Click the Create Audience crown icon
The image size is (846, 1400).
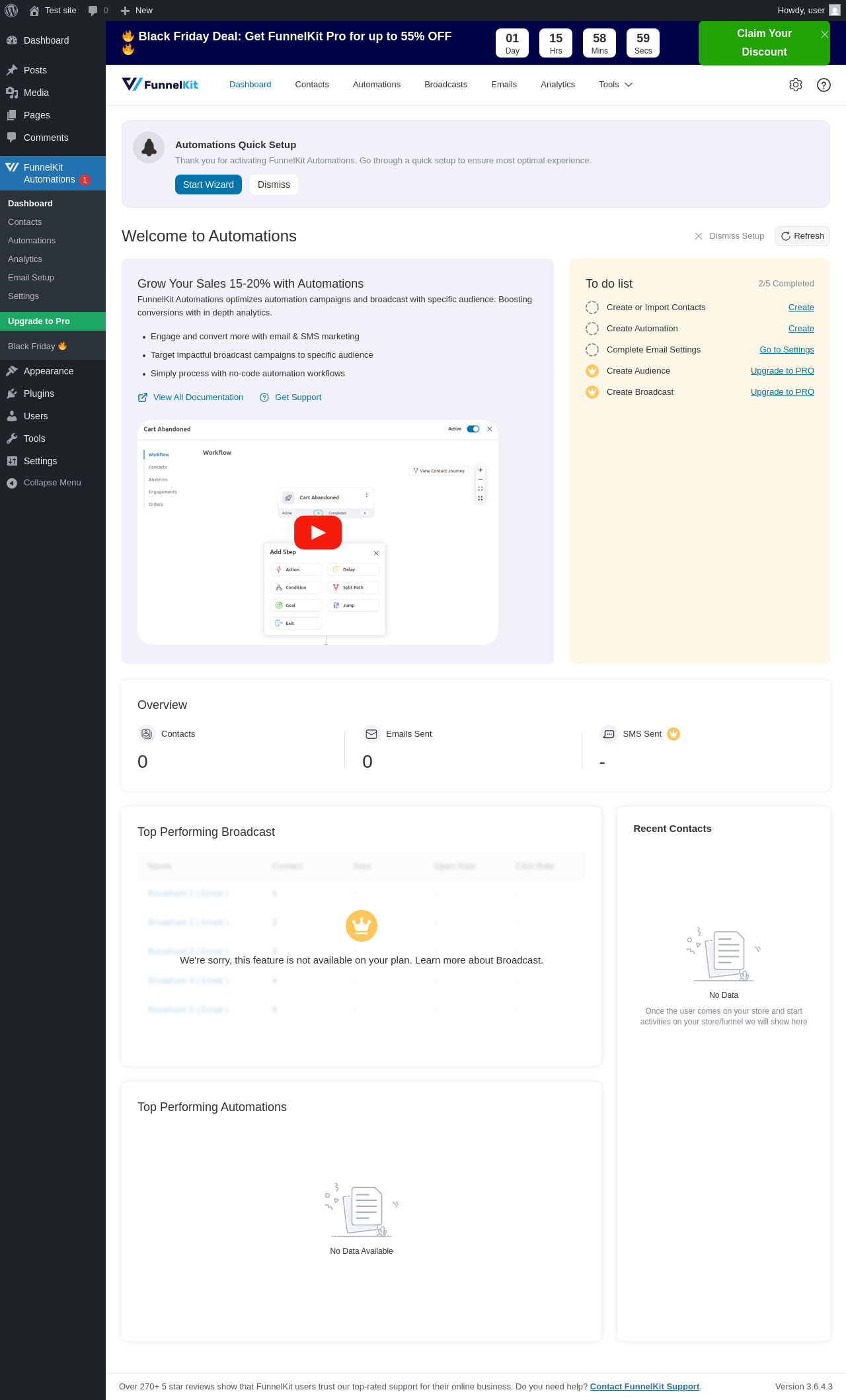click(x=592, y=371)
